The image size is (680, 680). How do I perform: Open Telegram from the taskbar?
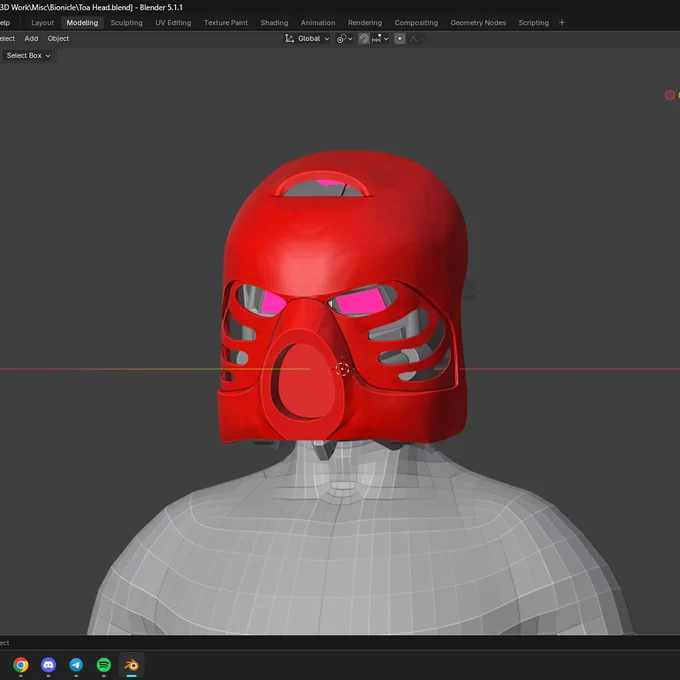[x=76, y=665]
